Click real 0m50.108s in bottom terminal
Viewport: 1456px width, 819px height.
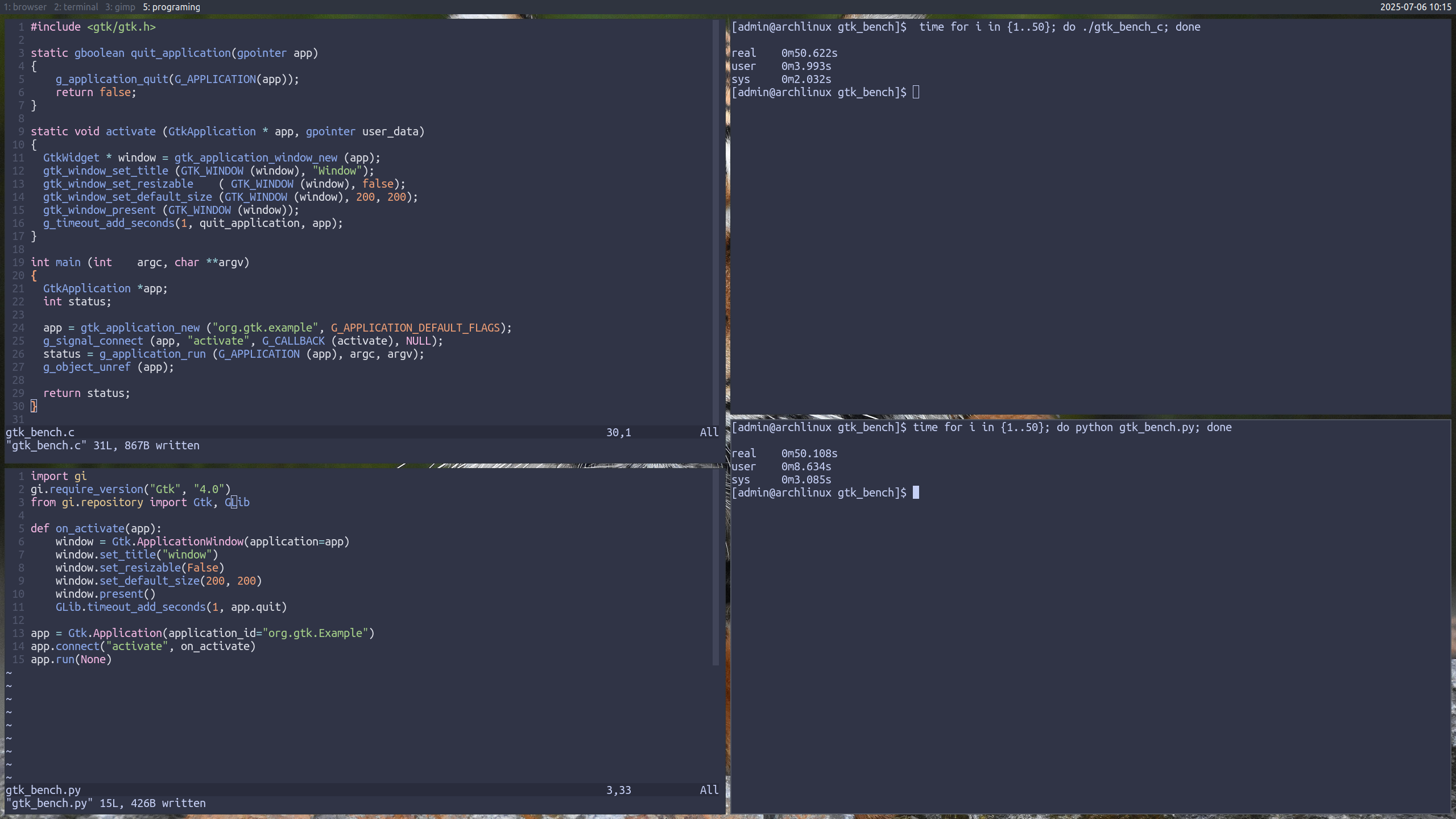[x=784, y=453]
